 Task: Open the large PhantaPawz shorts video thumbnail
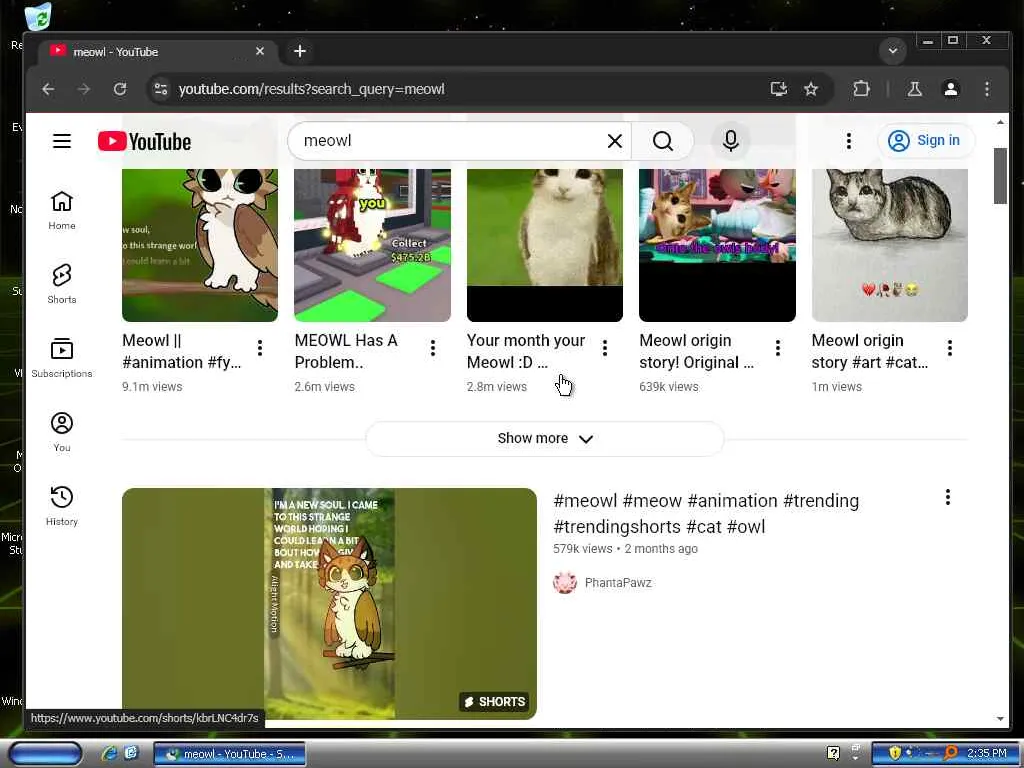point(329,603)
